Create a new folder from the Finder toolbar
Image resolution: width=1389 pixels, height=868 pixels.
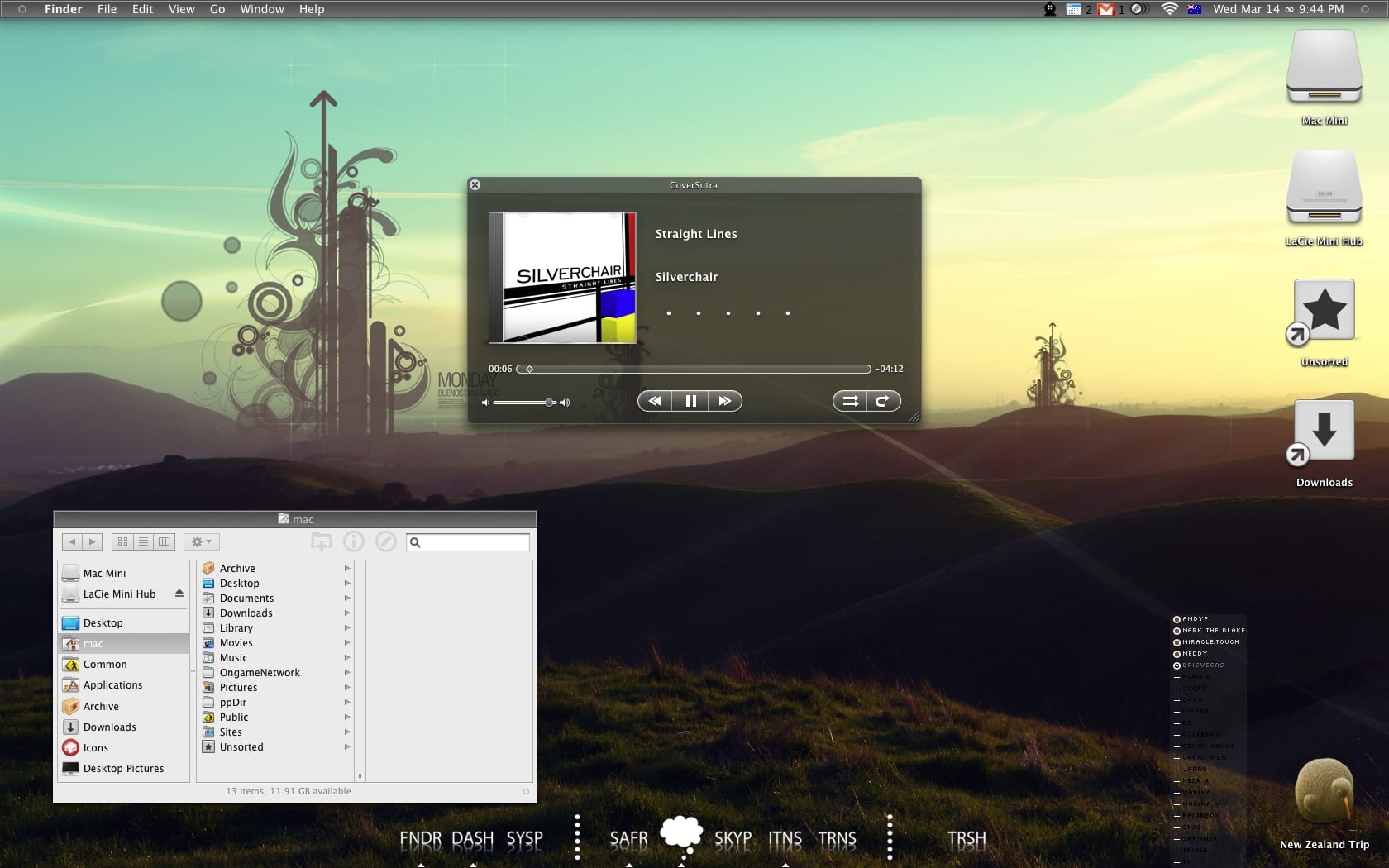point(322,541)
